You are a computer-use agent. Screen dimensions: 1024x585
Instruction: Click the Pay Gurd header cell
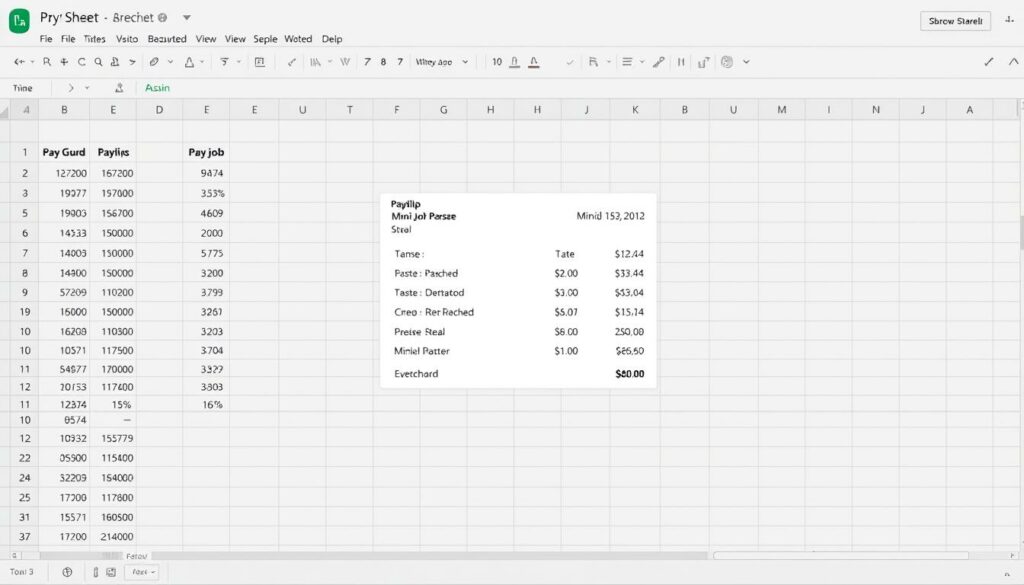(64, 152)
